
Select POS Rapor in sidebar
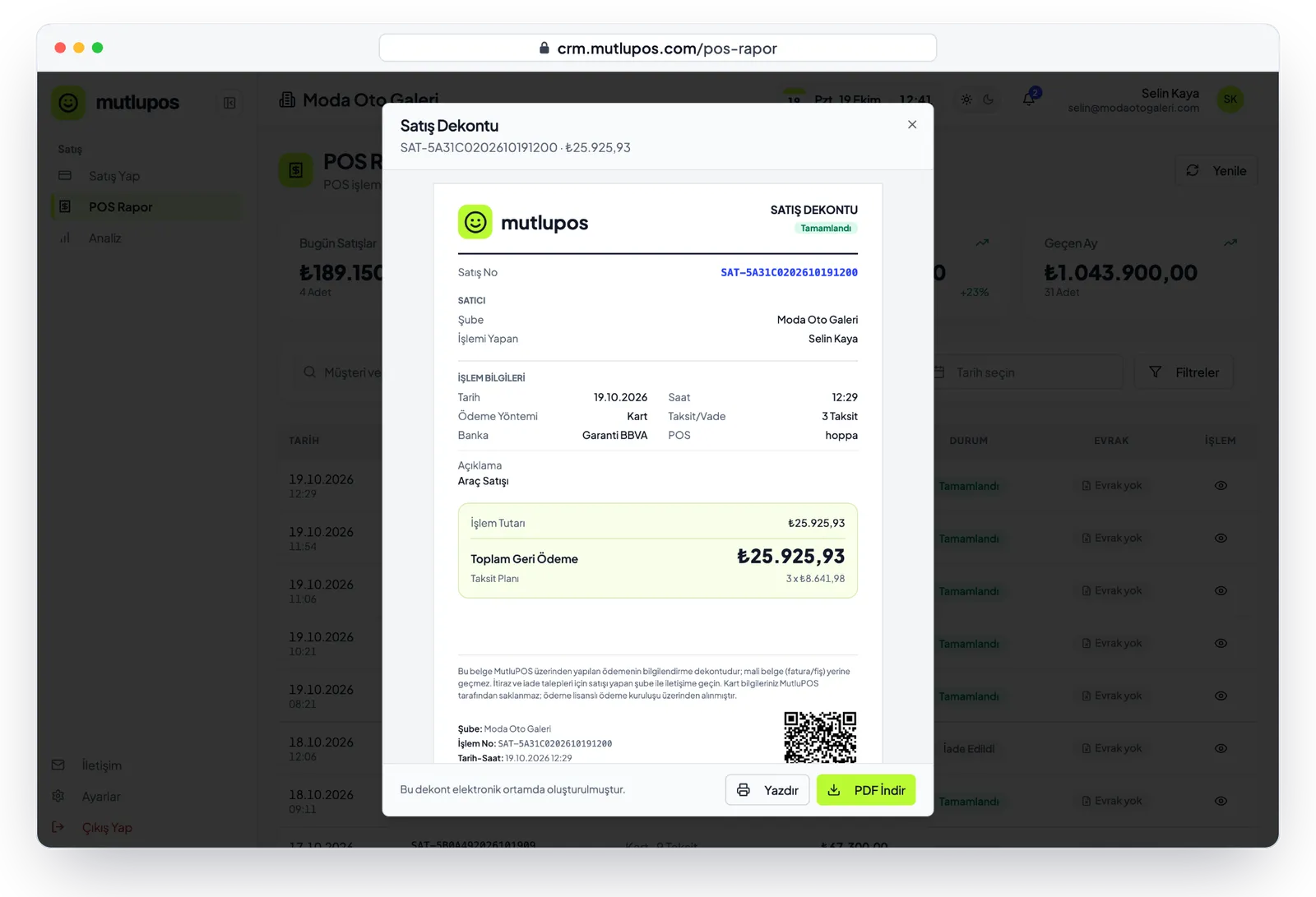click(x=146, y=207)
